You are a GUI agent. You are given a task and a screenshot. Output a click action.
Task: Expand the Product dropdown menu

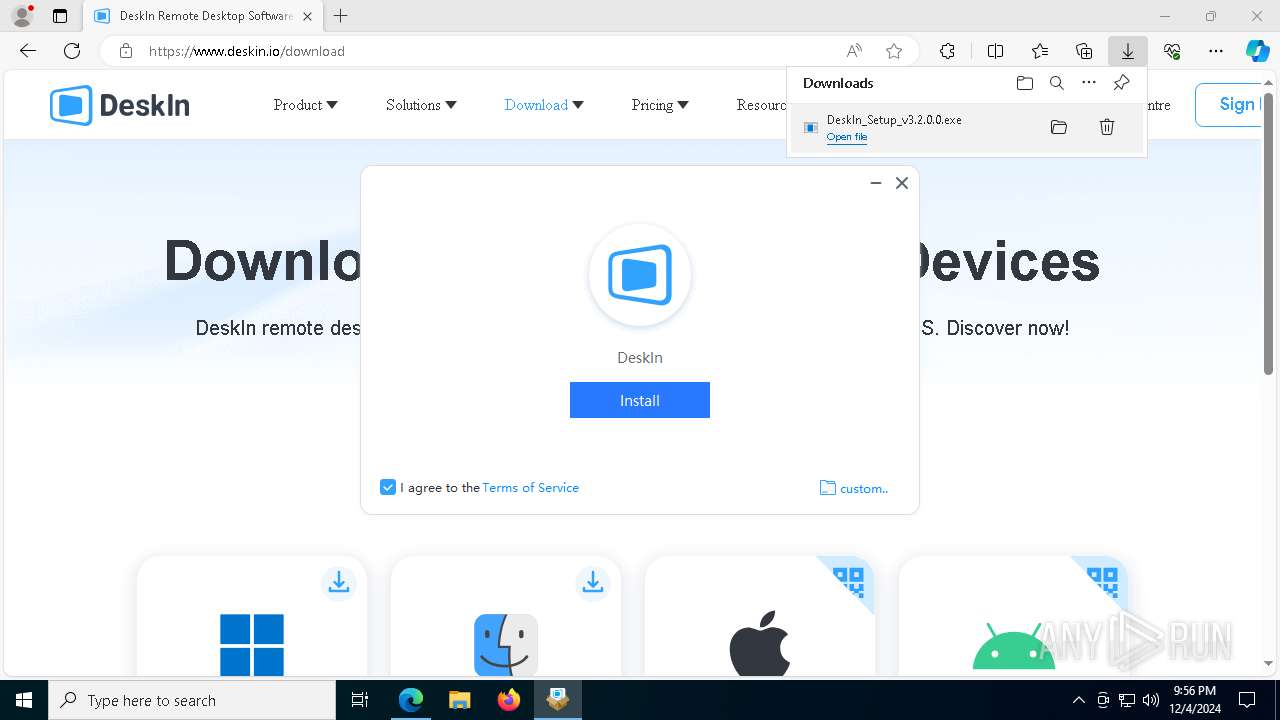coord(305,105)
